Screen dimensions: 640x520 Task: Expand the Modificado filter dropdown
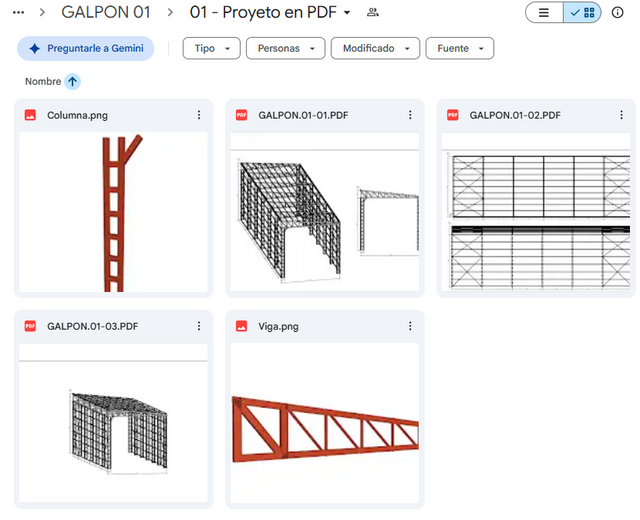[x=375, y=49]
